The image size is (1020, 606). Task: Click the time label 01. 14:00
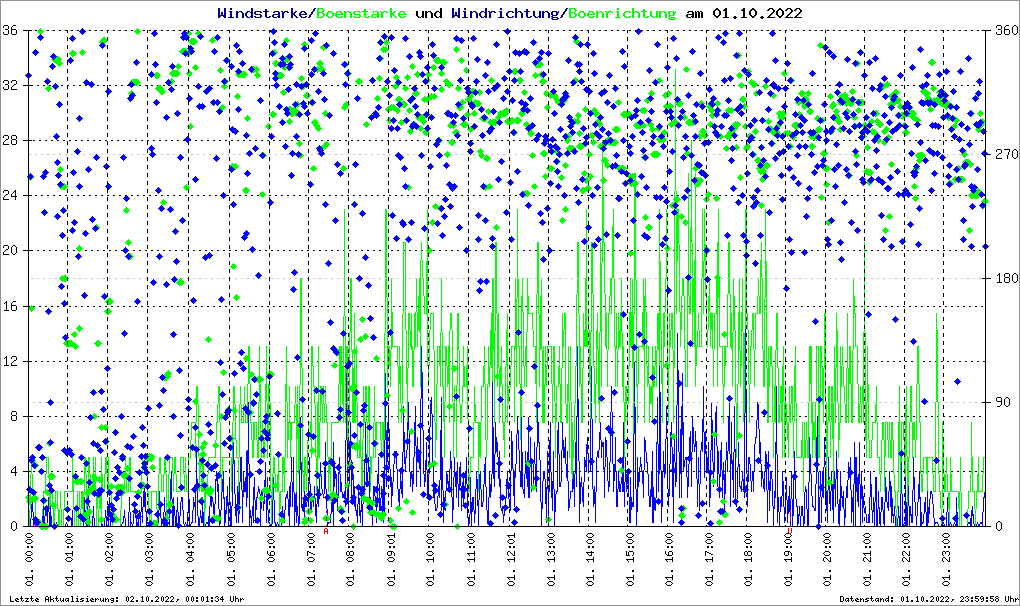point(591,560)
